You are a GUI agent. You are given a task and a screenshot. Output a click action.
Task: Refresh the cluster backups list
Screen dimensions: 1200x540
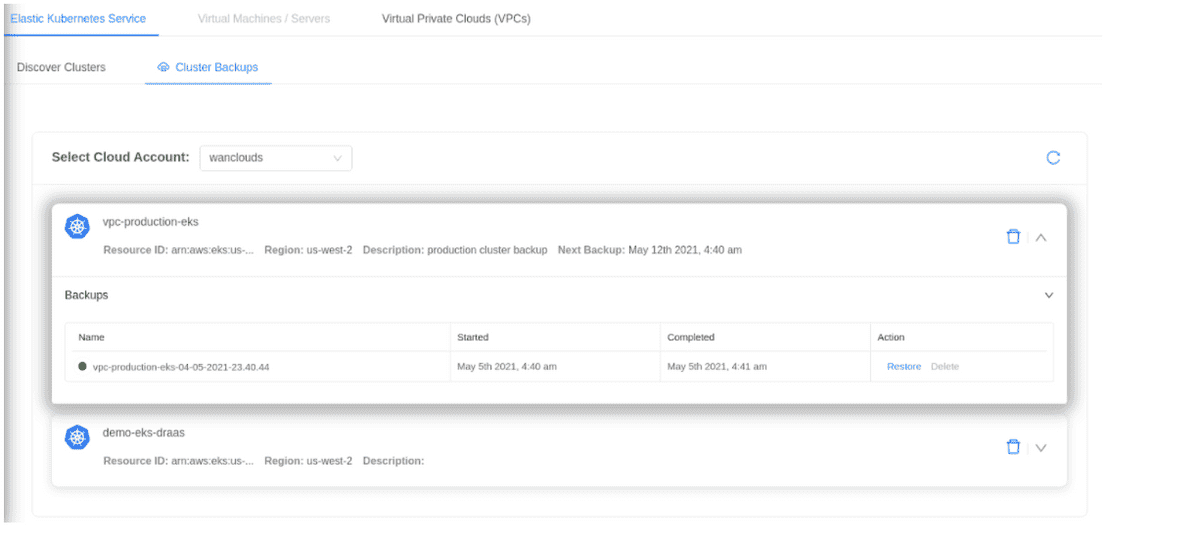pos(1053,158)
